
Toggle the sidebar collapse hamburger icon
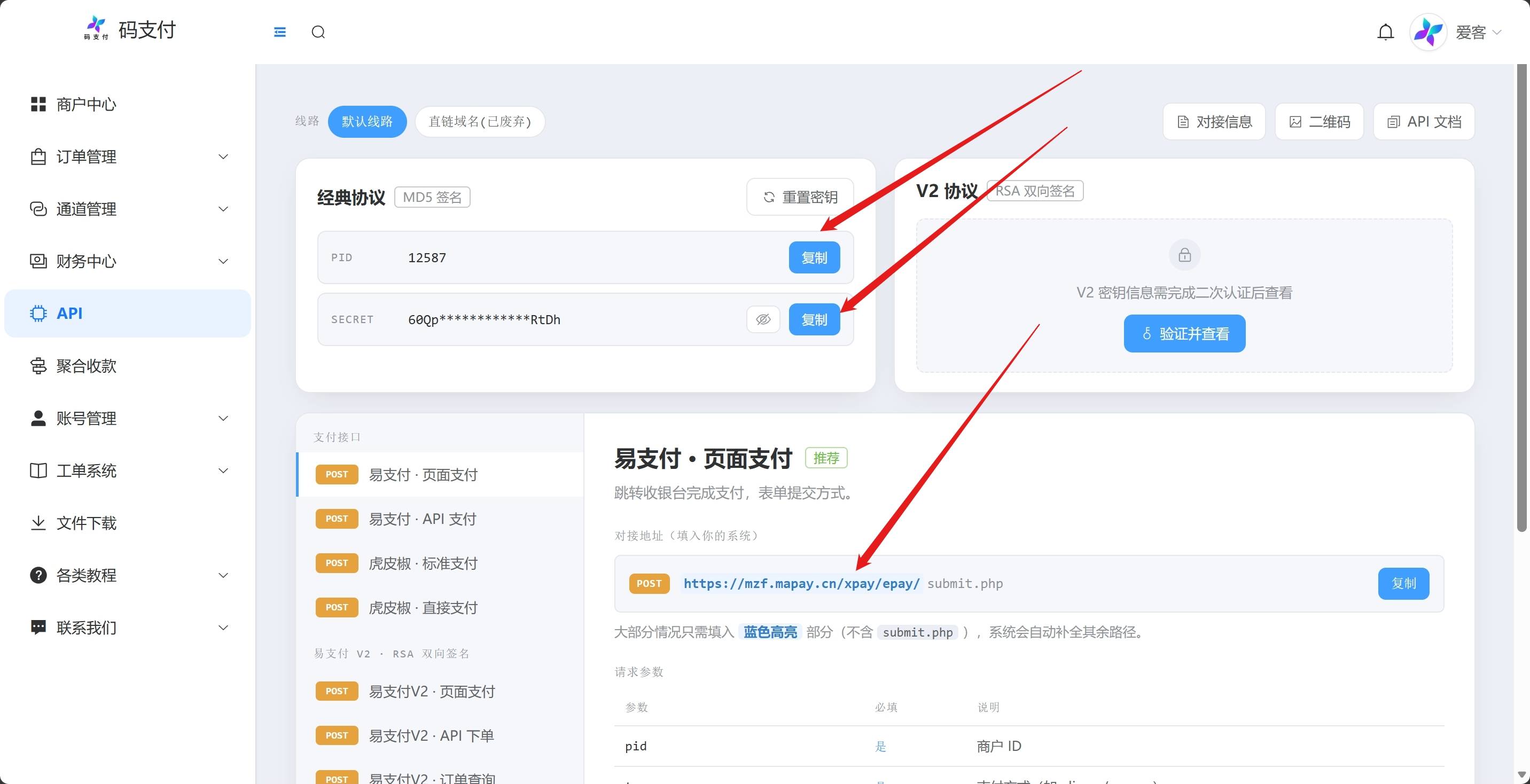[x=280, y=32]
